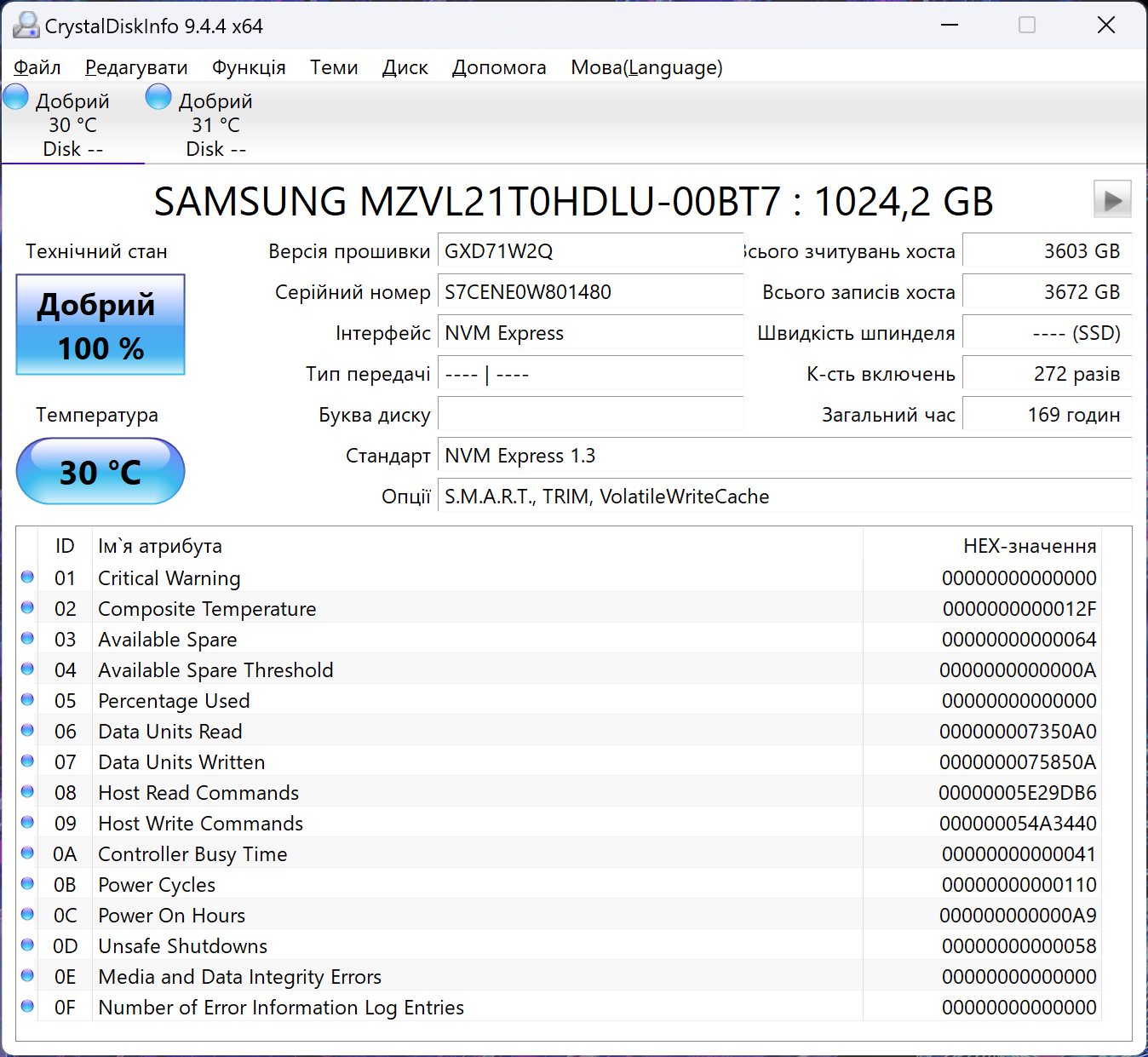
Task: Click status dot for Controller Busy Time
Action: coord(27,853)
